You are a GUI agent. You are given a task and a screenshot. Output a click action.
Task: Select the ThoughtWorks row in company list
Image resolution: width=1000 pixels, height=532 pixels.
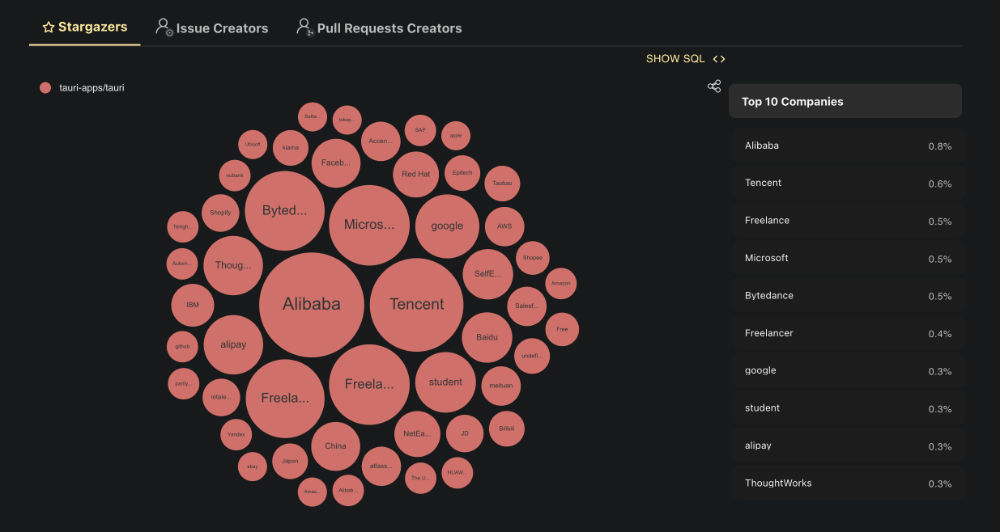click(847, 483)
